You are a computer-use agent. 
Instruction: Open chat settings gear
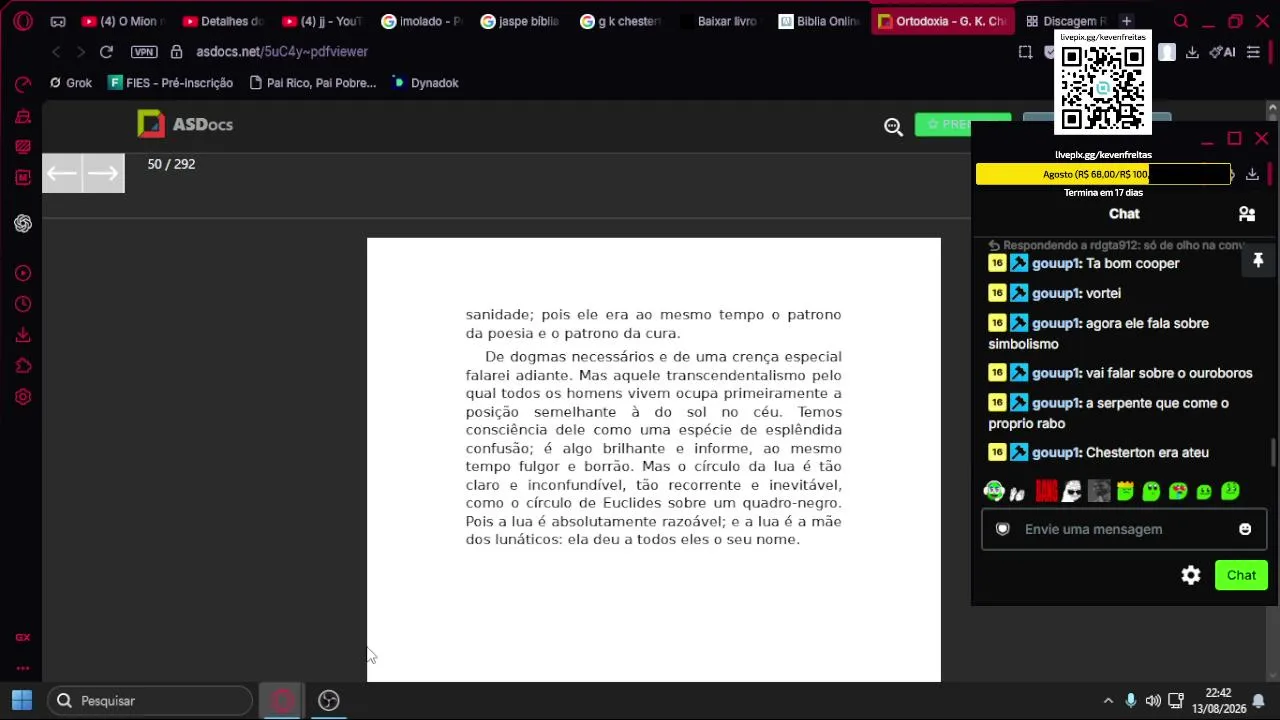1190,575
